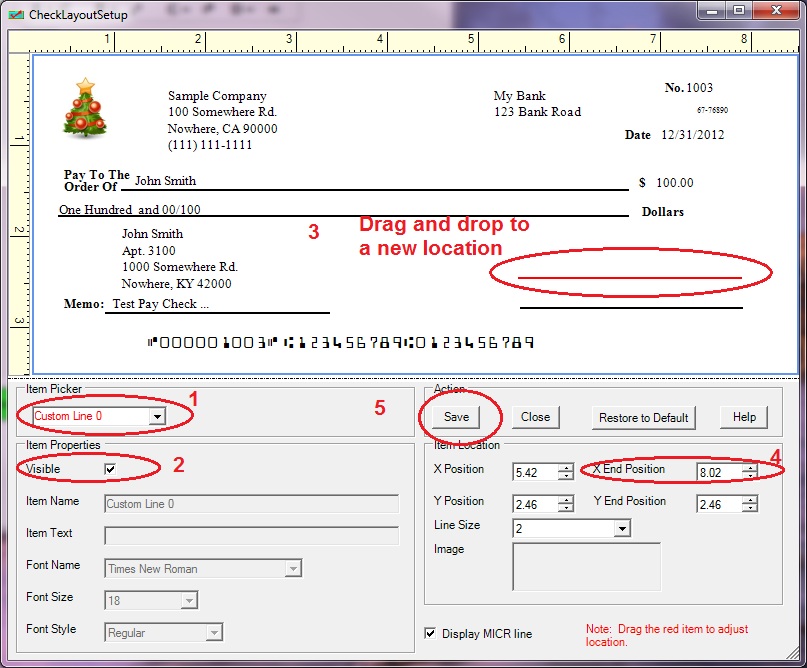Select the red custom line on check
The width and height of the screenshot is (807, 668).
tap(630, 277)
